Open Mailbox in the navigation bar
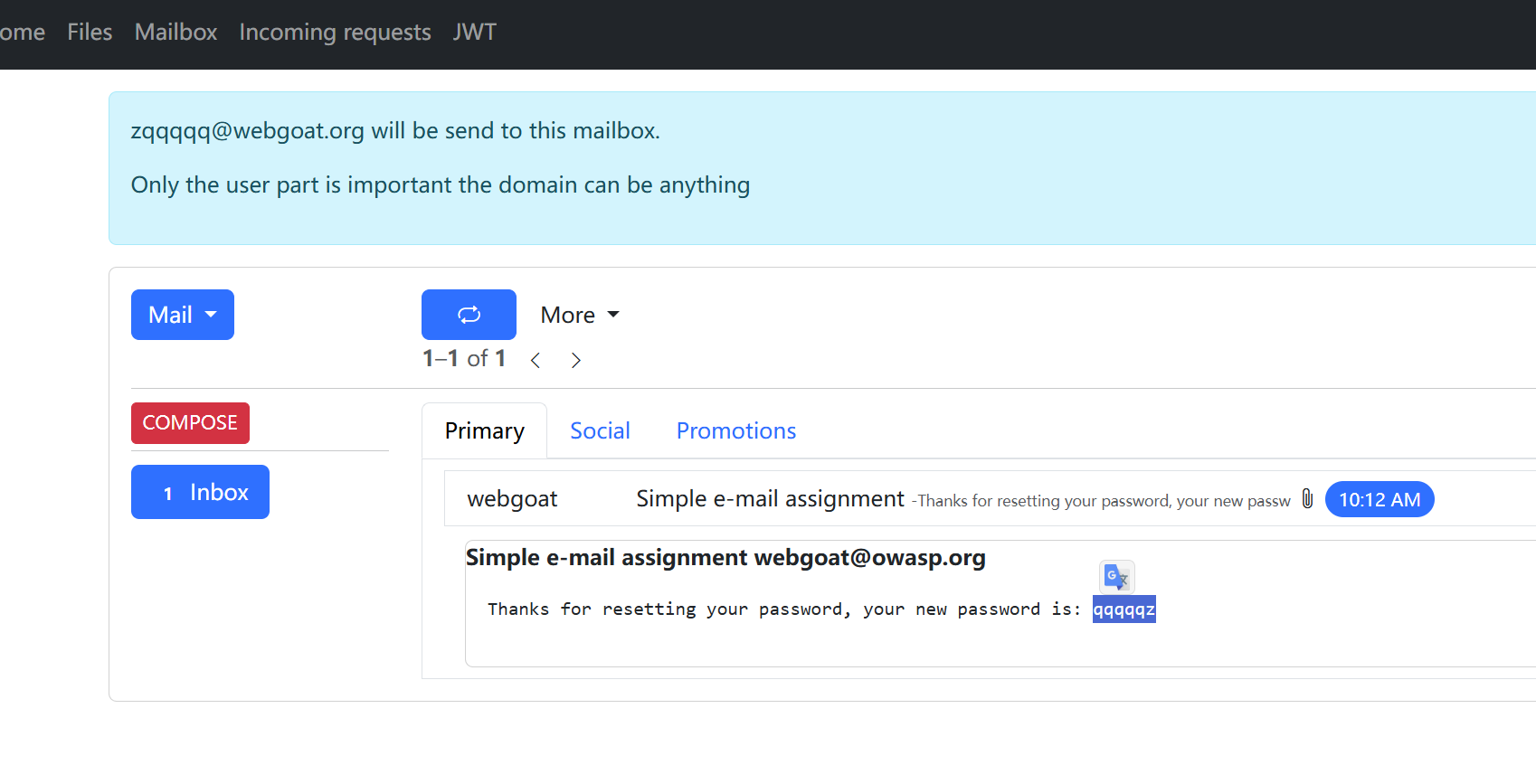The height and width of the screenshot is (784, 1536). [x=175, y=33]
